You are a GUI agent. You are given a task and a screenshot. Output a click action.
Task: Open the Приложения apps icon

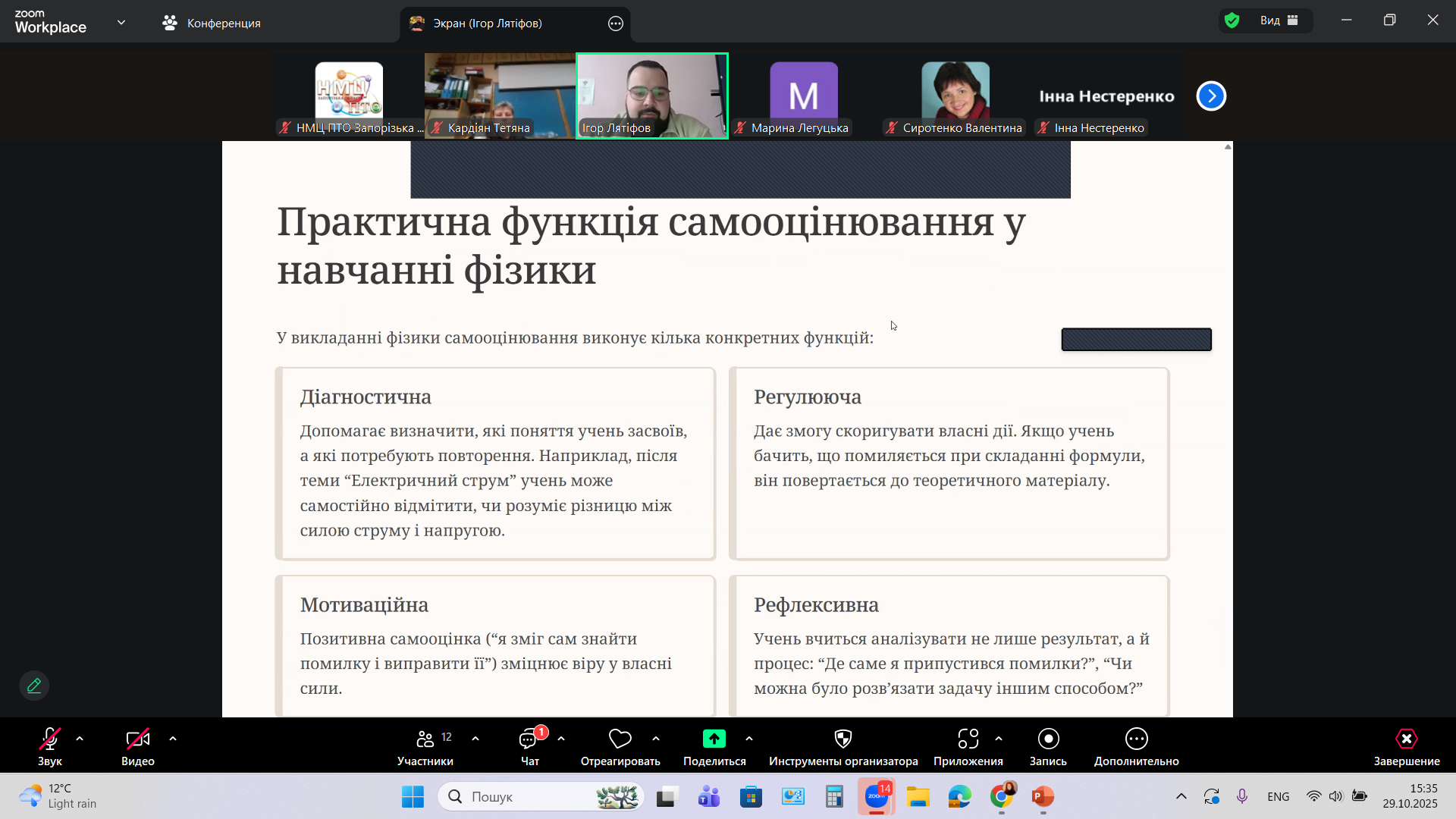point(968,739)
